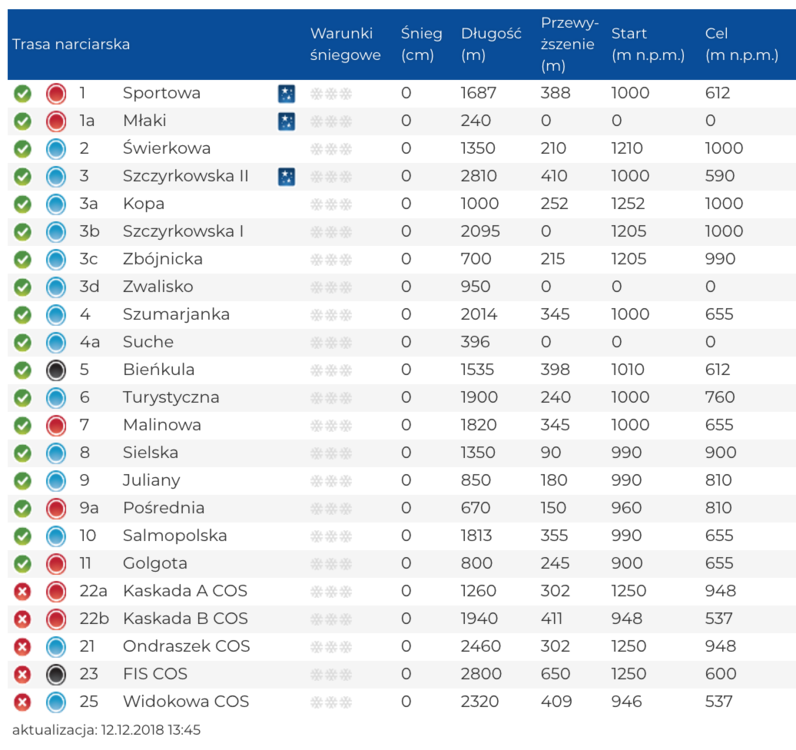The image size is (796, 750).
Task: Click the Cel (m n.p.m.) column header
Action: coord(742,44)
